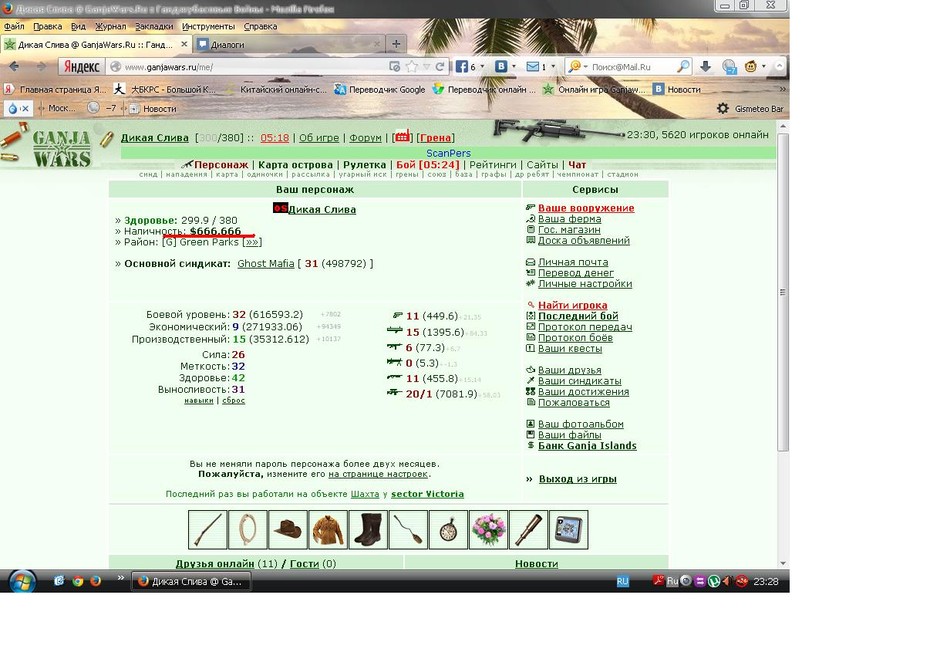Open the Файл menu
The width and height of the screenshot is (930, 649).
click(x=14, y=26)
